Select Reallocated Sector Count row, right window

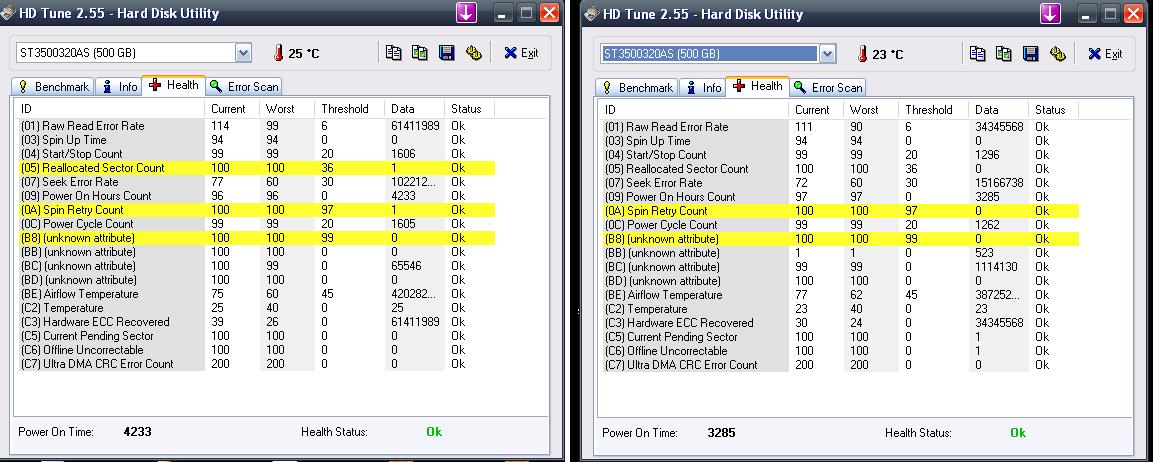point(839,168)
